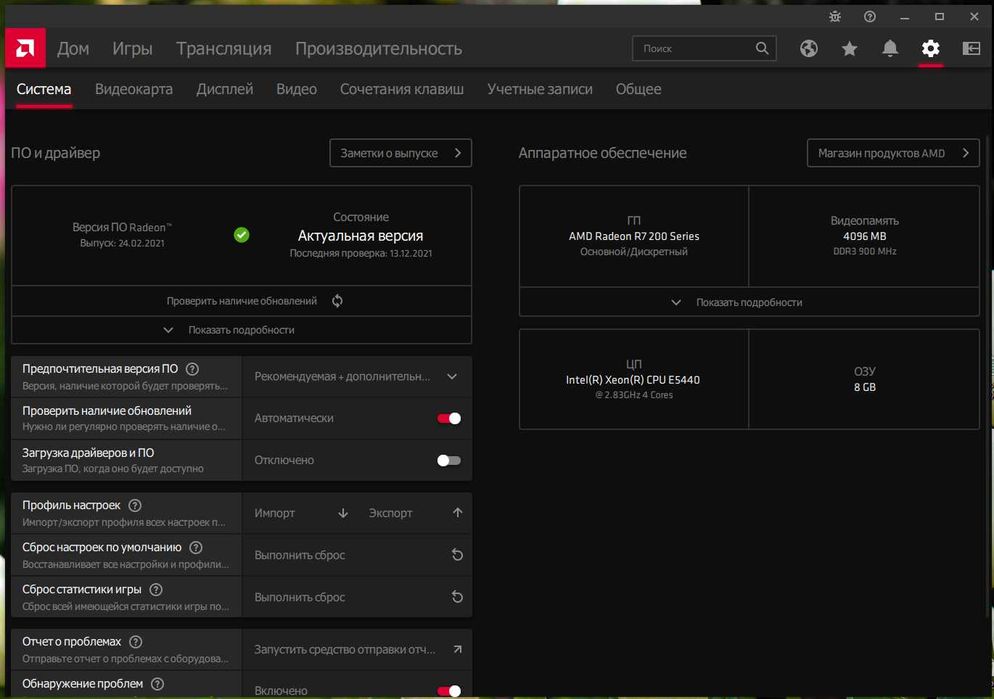Click reset icon for Сброс настроек по умолчанию
The image size is (994, 699).
tap(457, 555)
